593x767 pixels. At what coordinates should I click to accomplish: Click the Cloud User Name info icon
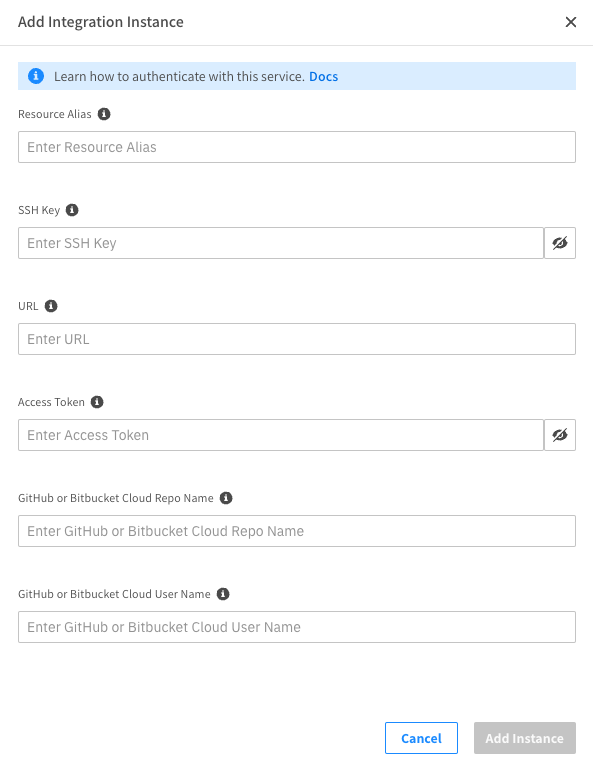[x=223, y=594]
